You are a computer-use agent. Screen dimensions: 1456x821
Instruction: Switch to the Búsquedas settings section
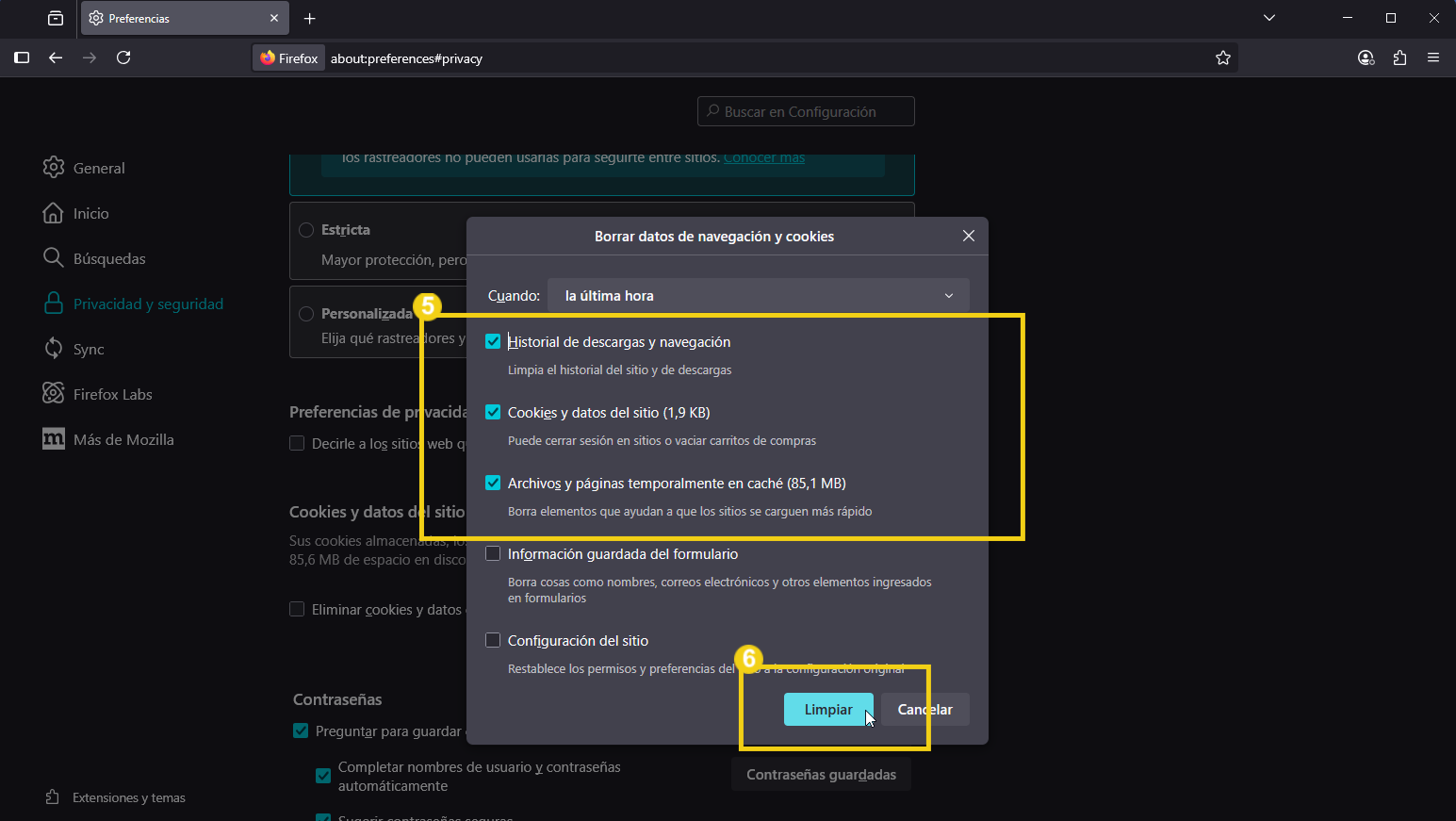click(x=108, y=258)
